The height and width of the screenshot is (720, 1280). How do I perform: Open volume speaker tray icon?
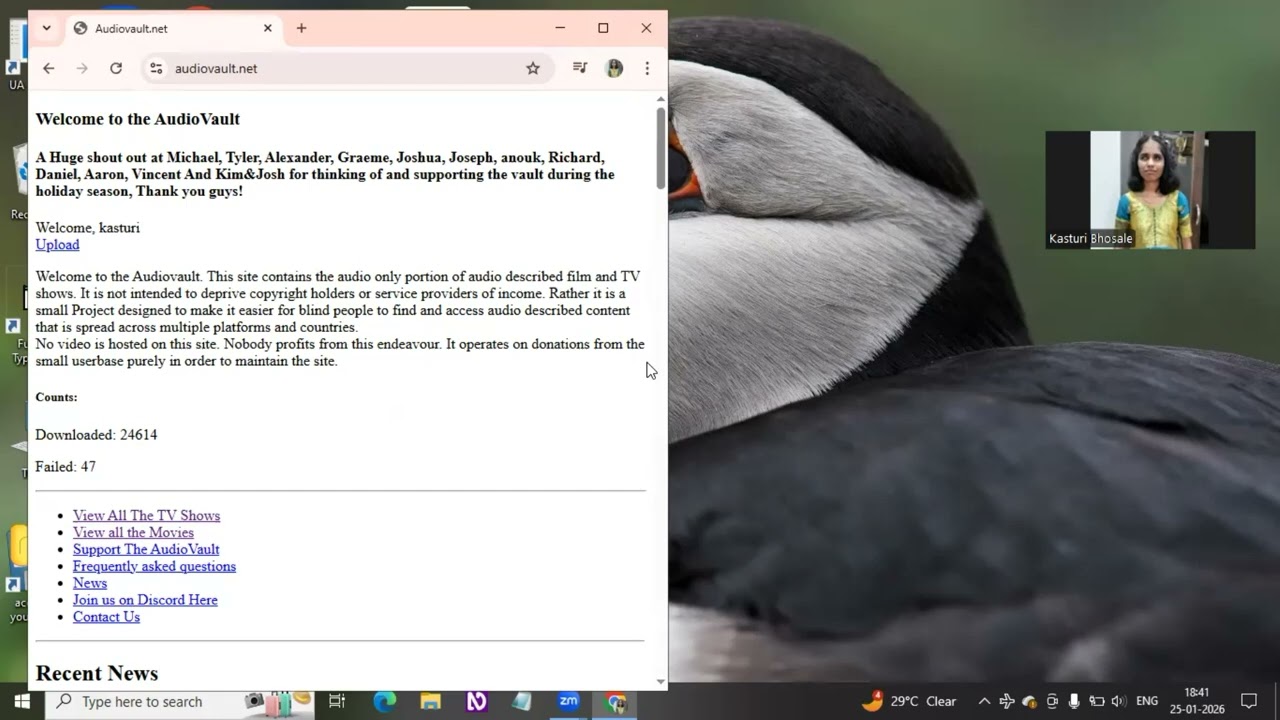click(x=1118, y=701)
